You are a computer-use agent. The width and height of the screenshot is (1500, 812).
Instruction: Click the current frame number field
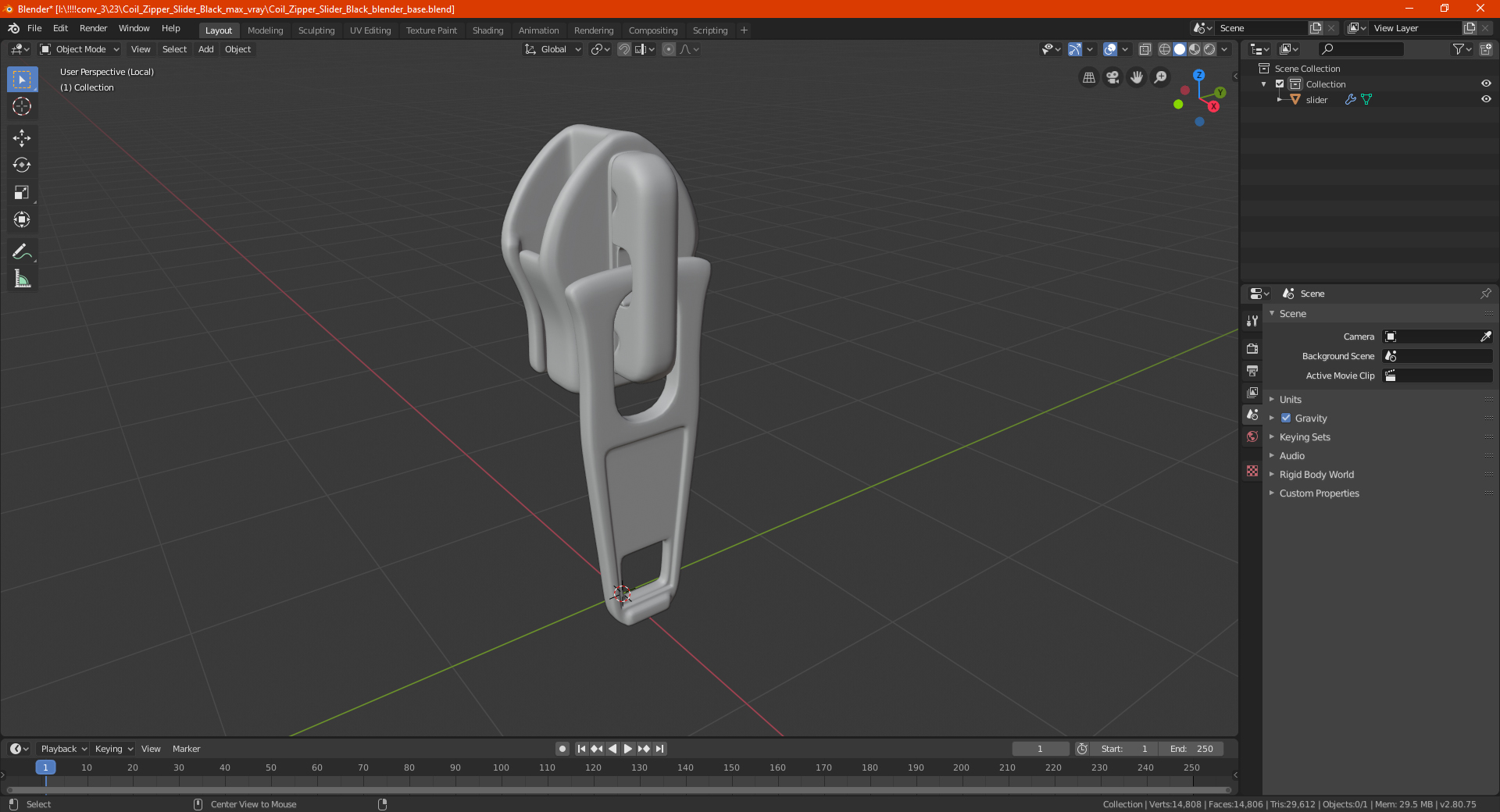pos(1040,749)
